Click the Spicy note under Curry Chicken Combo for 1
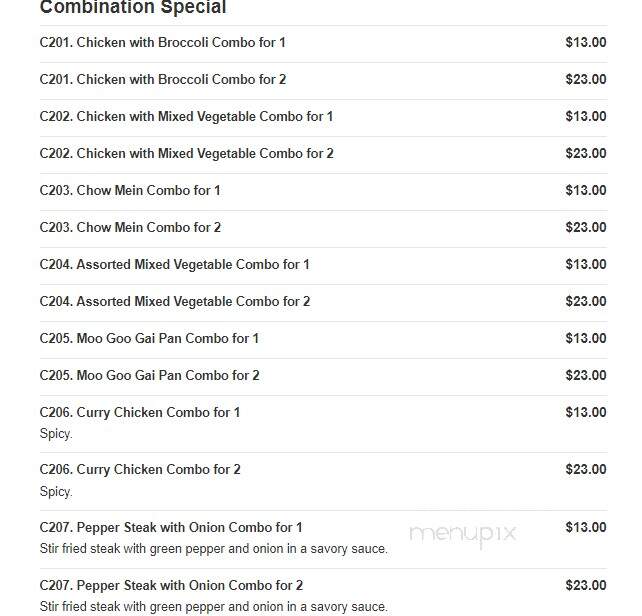This screenshot has height=616, width=642. (x=56, y=434)
